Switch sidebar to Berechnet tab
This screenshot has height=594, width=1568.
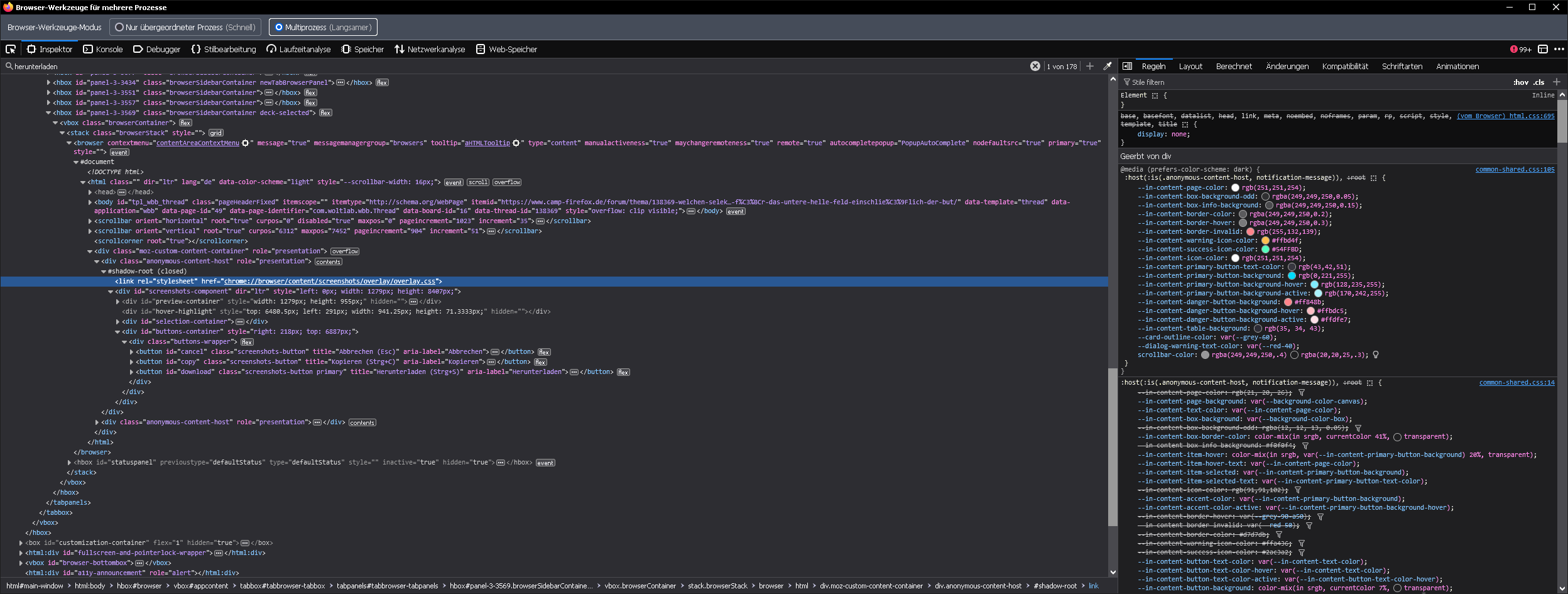click(1234, 66)
